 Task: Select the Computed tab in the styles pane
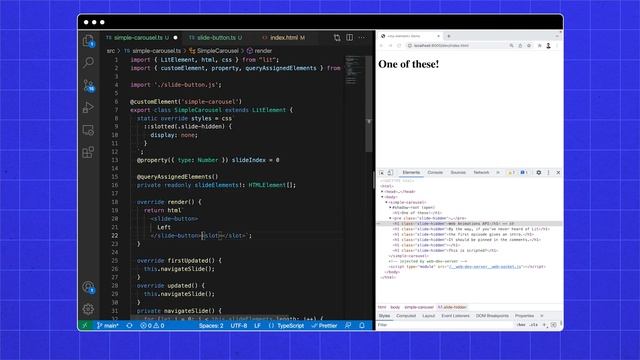tap(406, 316)
